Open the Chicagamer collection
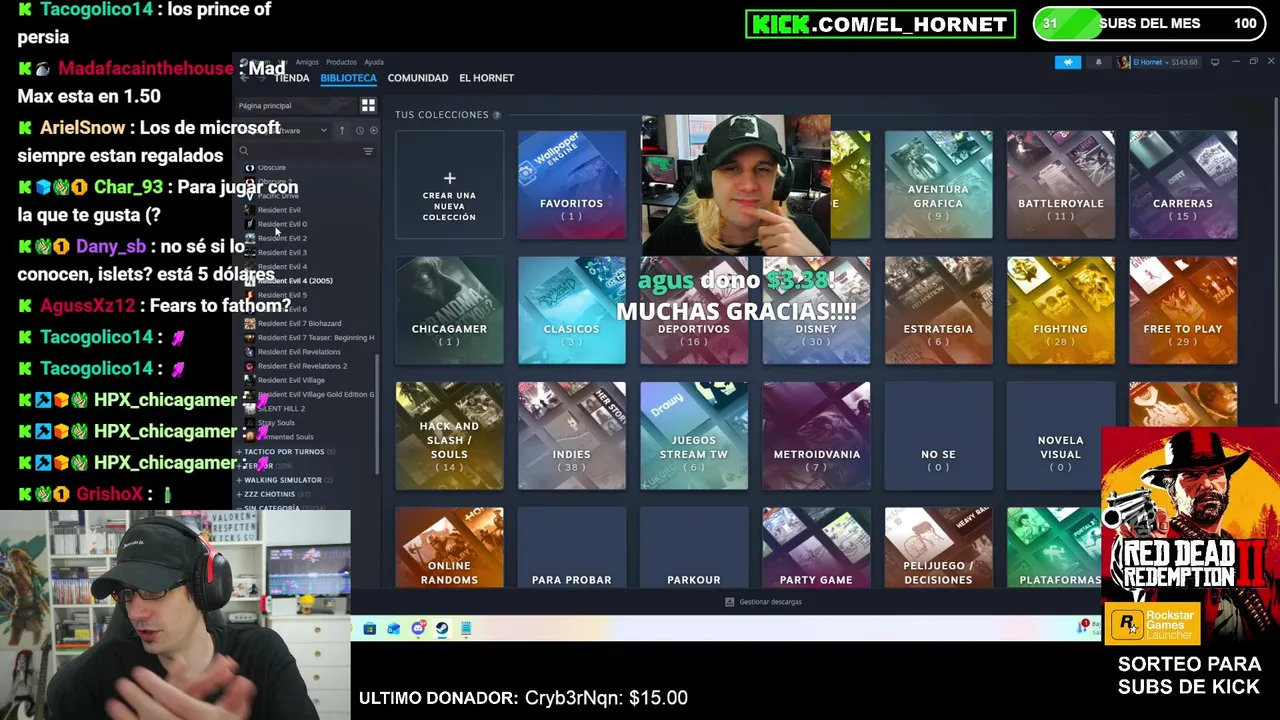The image size is (1280, 720). [x=449, y=311]
